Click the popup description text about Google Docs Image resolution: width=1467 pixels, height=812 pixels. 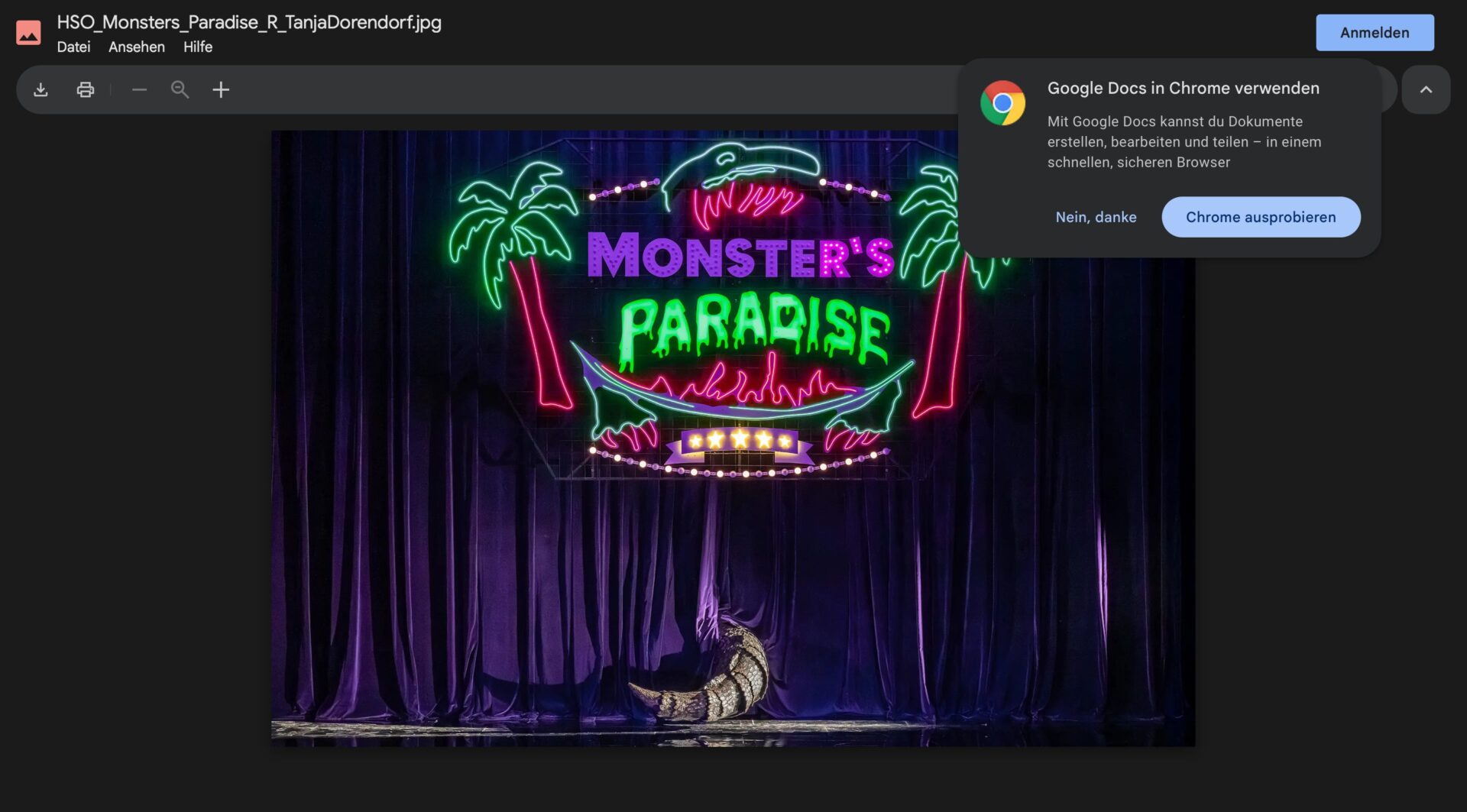pyautogui.click(x=1184, y=142)
